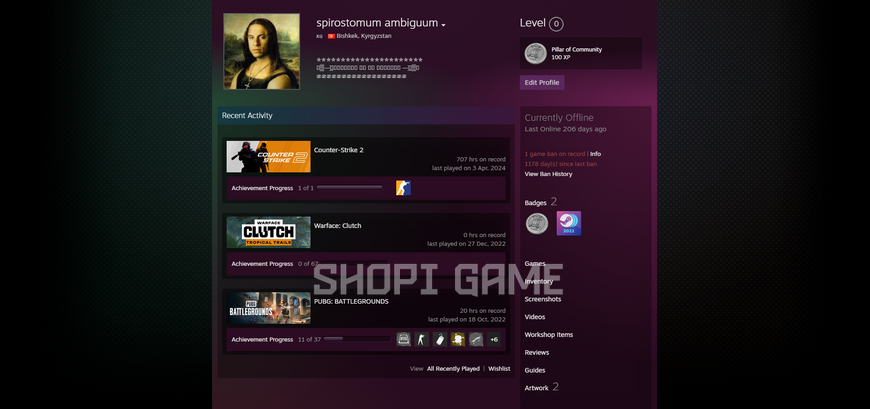Expand the spirostomum ambiguum name dropdown arrow
The height and width of the screenshot is (409, 870).
pos(443,25)
